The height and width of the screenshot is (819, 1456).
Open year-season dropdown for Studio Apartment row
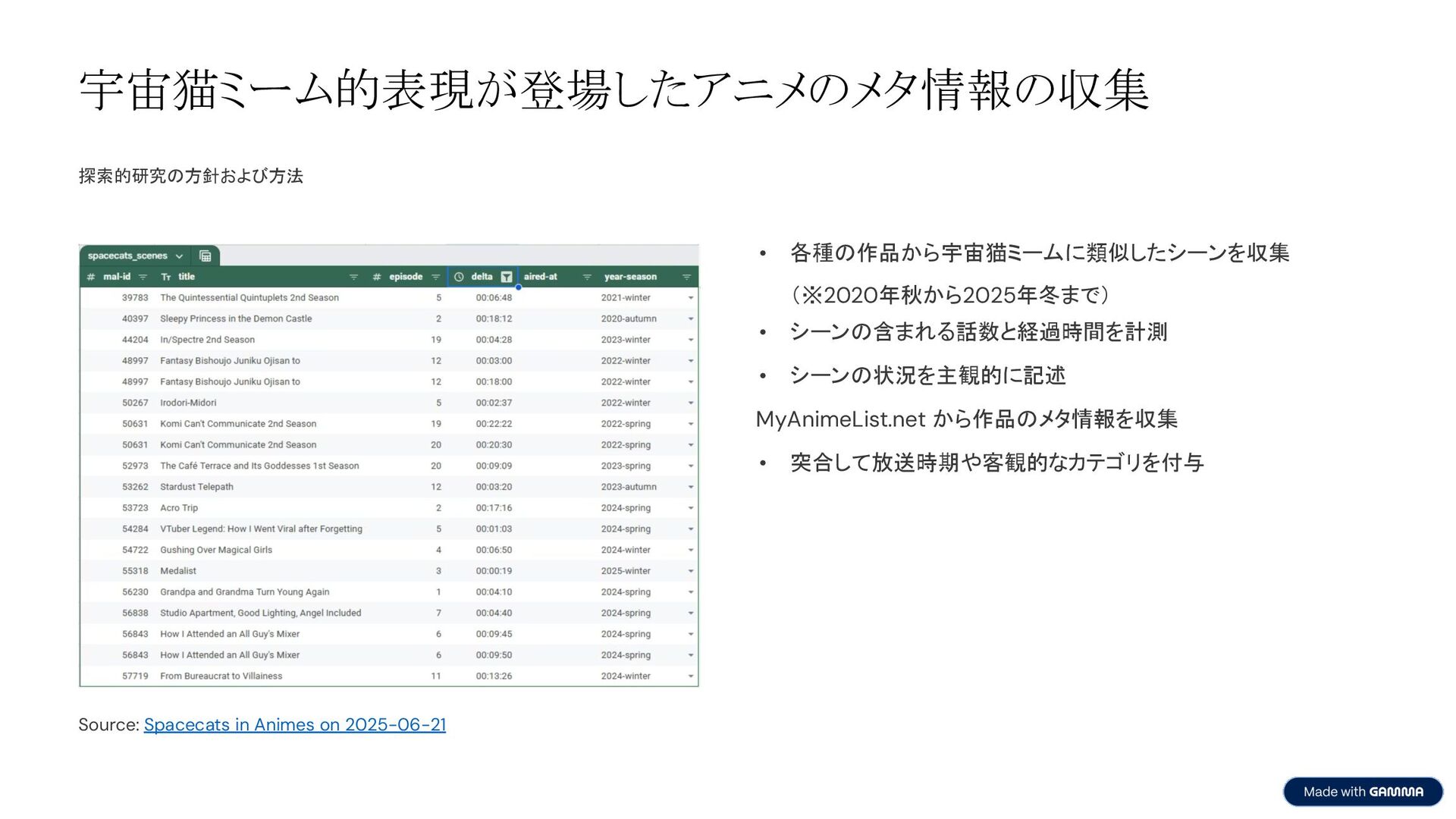[x=690, y=613]
